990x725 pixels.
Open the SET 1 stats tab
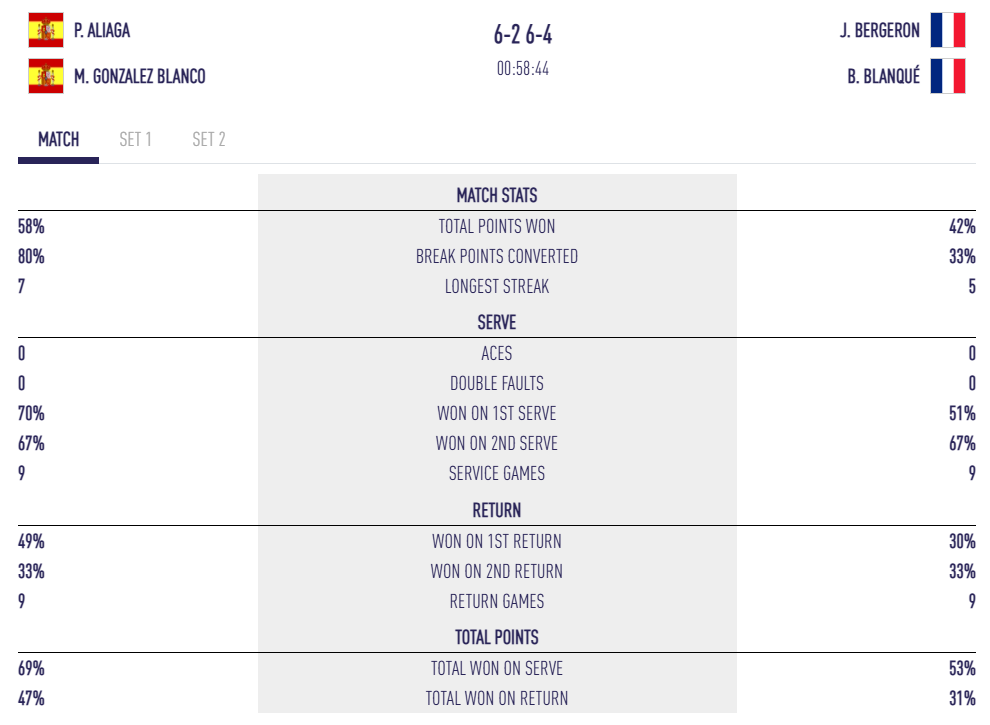click(x=135, y=140)
